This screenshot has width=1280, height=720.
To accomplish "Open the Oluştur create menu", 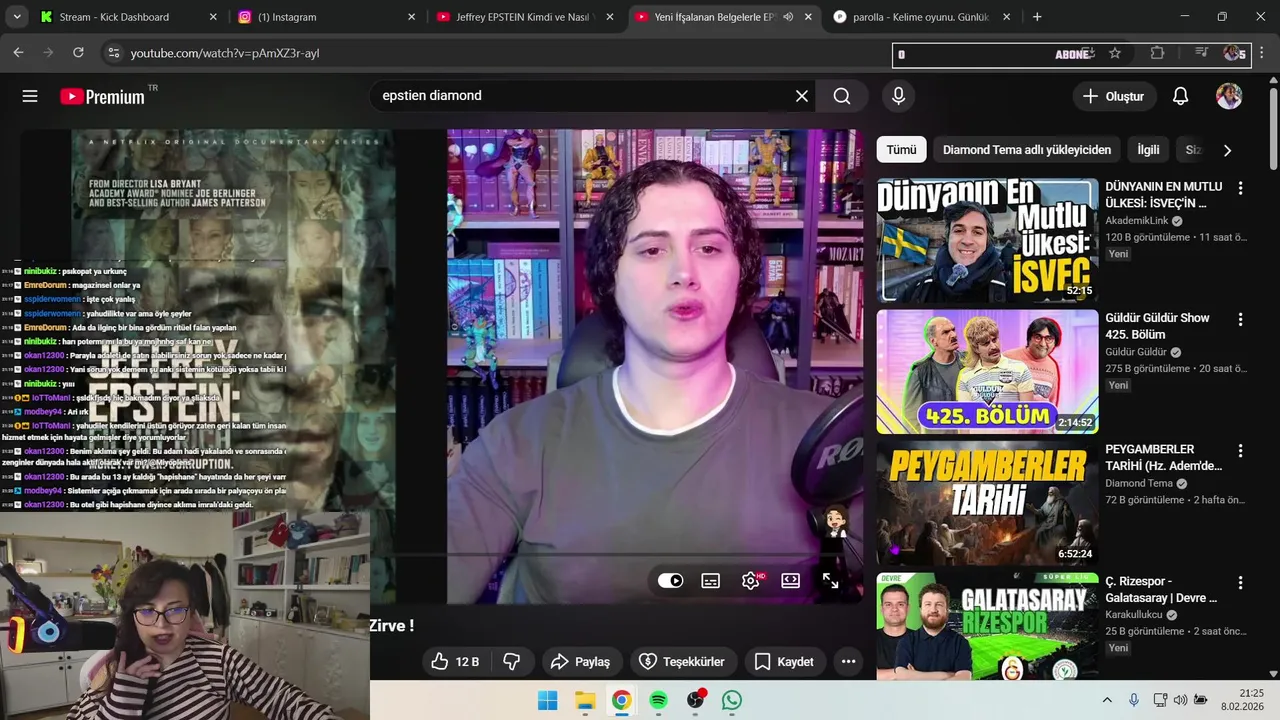I will coord(1114,96).
